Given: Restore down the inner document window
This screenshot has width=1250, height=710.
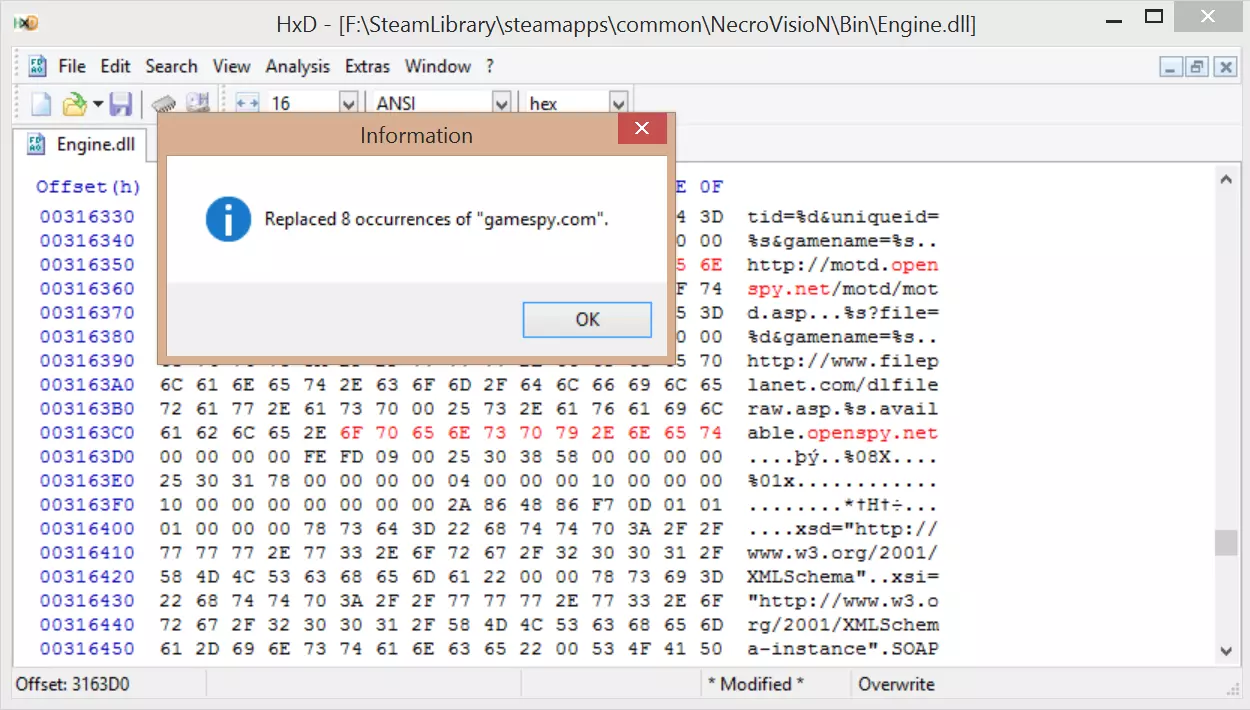Looking at the screenshot, I should click(x=1197, y=67).
